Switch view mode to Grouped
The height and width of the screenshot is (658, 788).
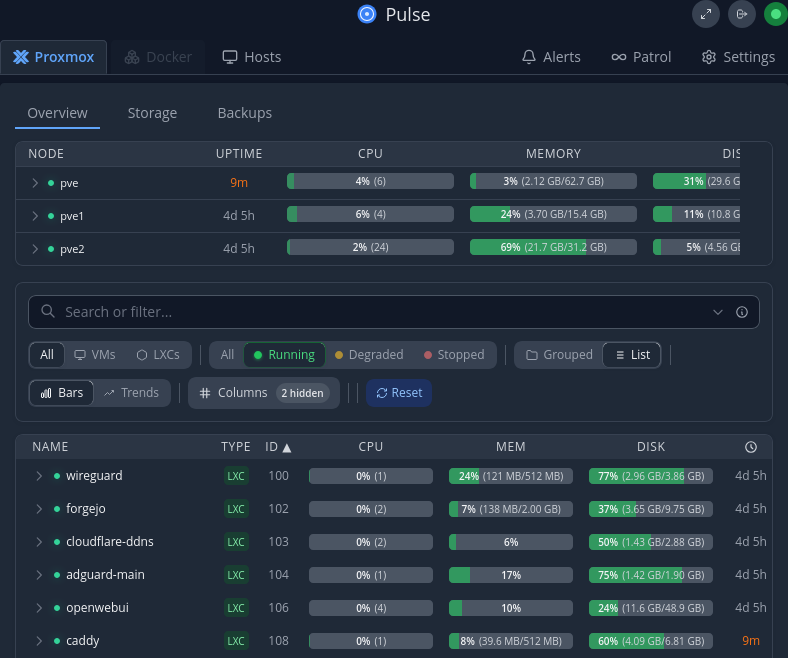click(x=559, y=355)
